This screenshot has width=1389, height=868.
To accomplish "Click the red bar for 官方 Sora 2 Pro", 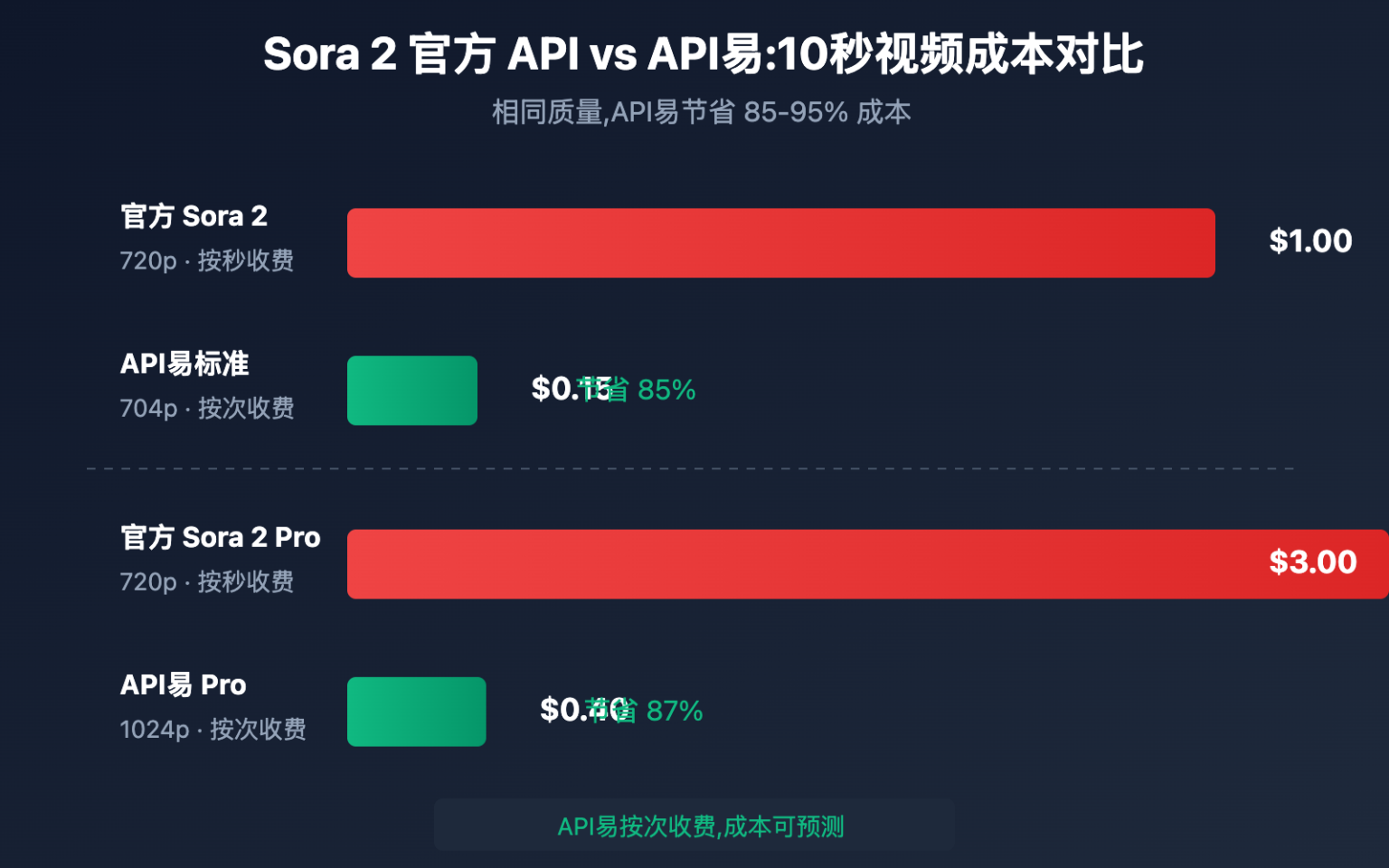I will click(x=796, y=564).
